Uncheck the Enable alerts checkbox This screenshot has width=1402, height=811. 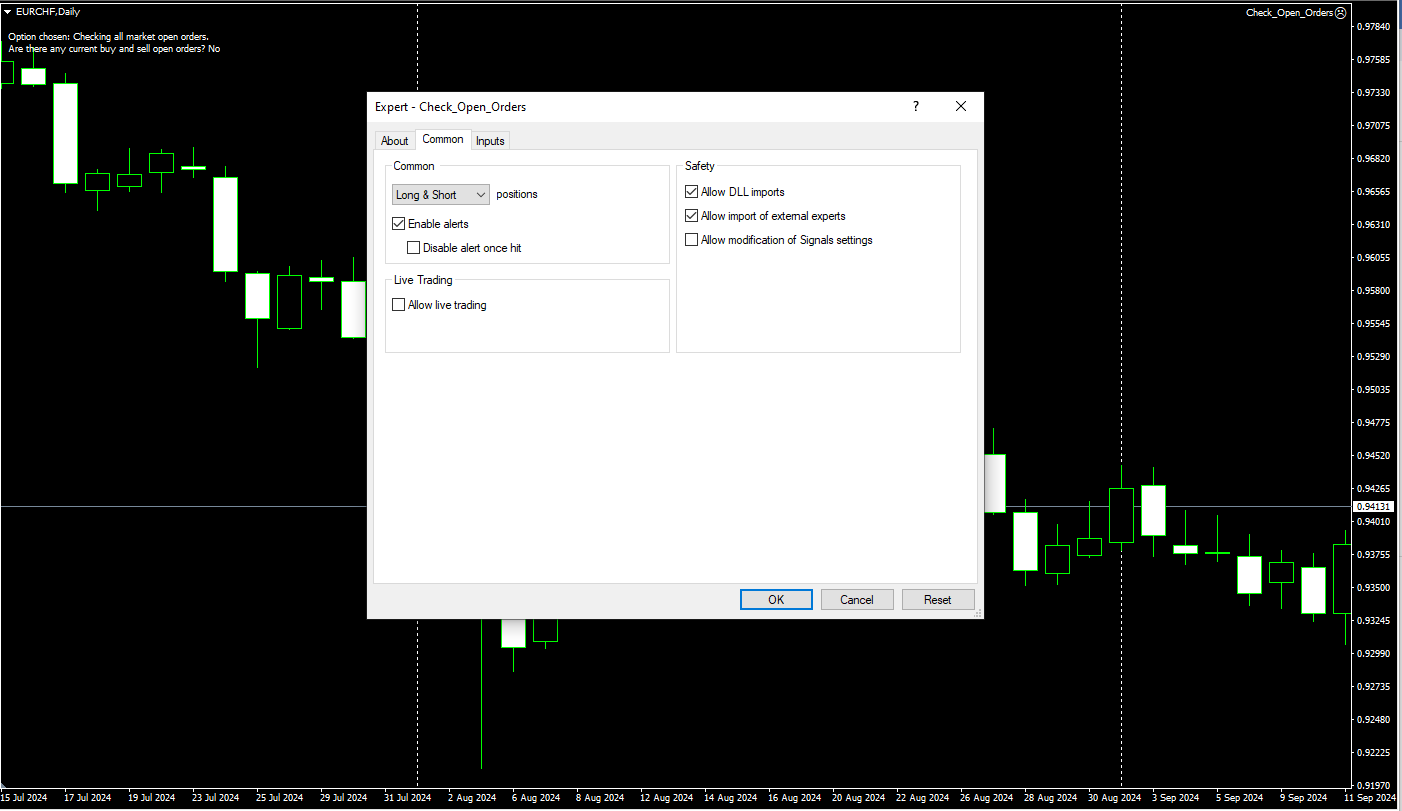point(399,224)
